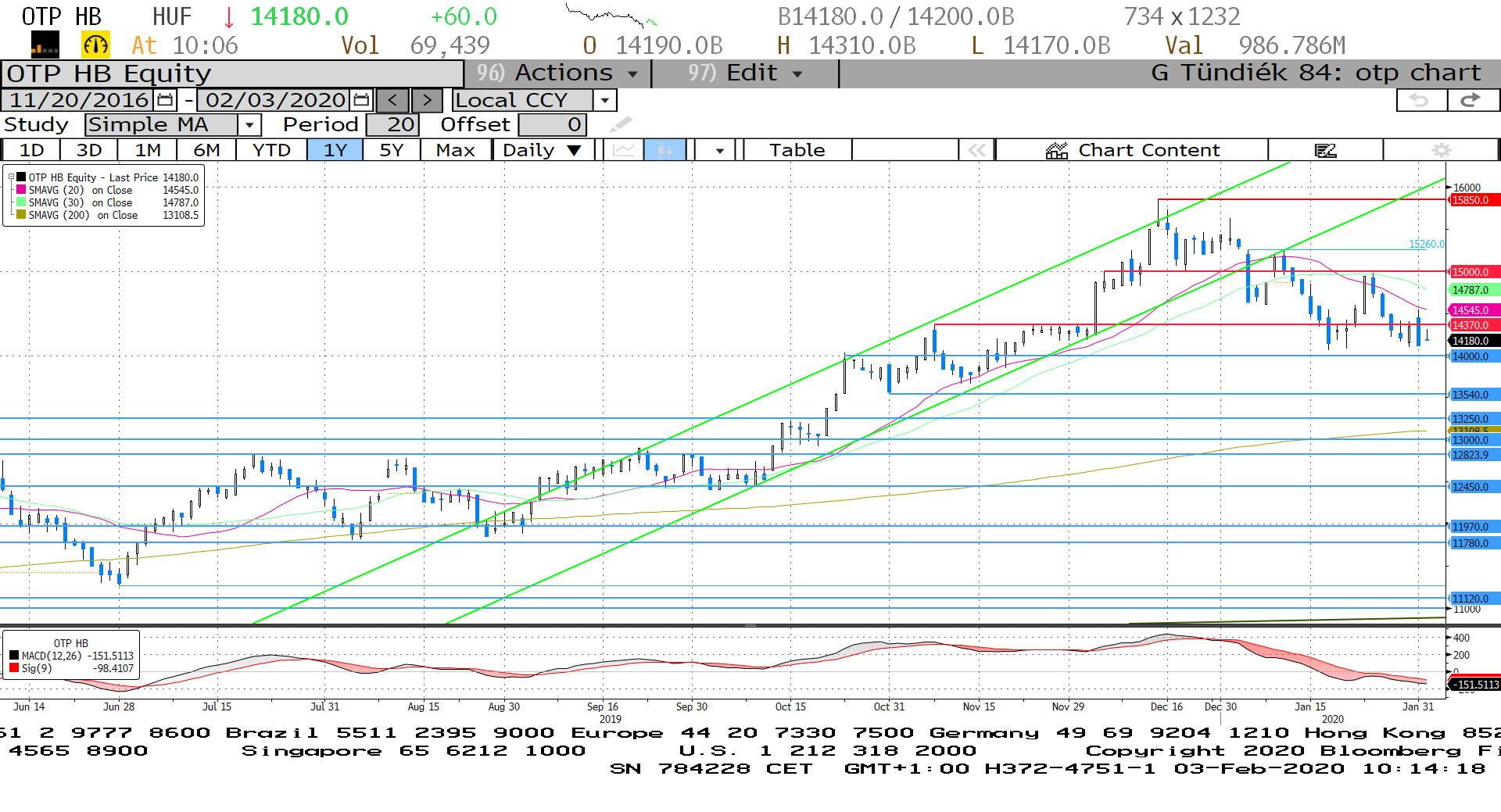Screen dimensions: 1501x812
Task: Click the OTP HB Equity security field
Action: point(232,73)
